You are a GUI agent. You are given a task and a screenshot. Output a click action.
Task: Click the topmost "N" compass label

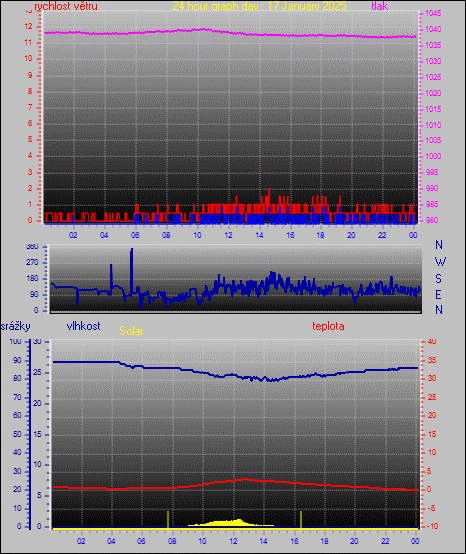[x=439, y=244]
